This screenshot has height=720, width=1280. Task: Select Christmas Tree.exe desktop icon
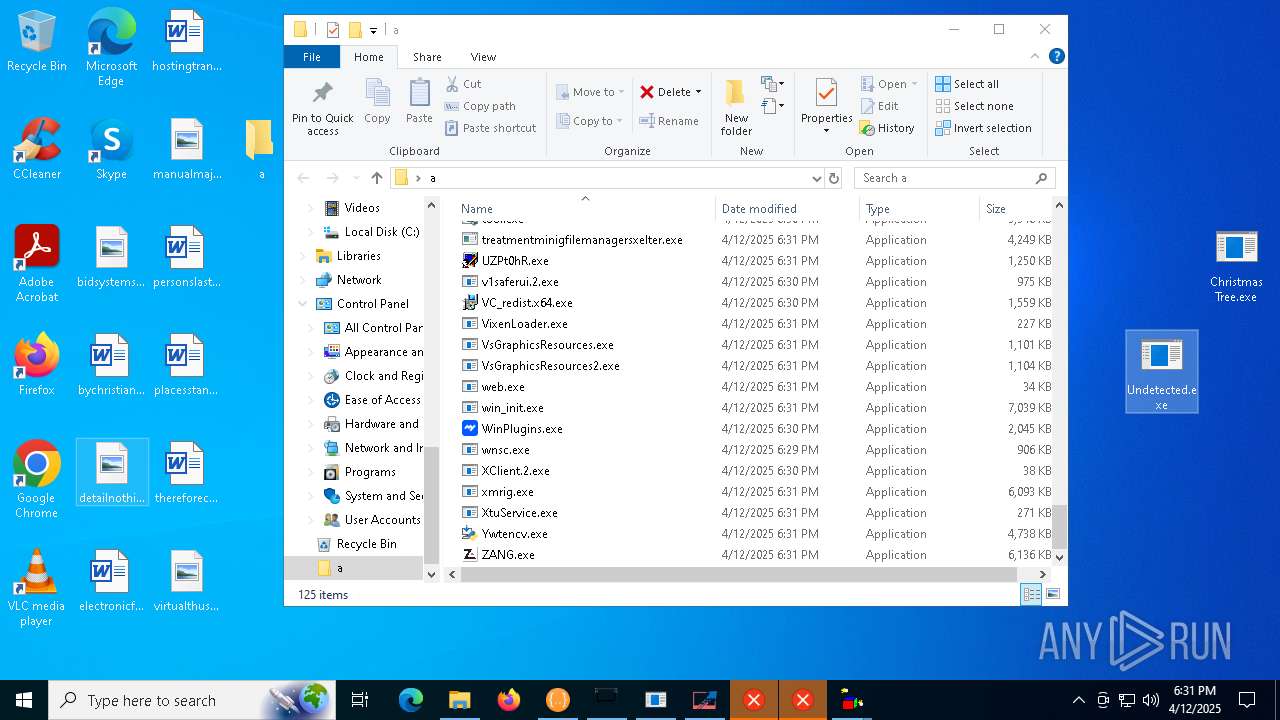coord(1236,266)
